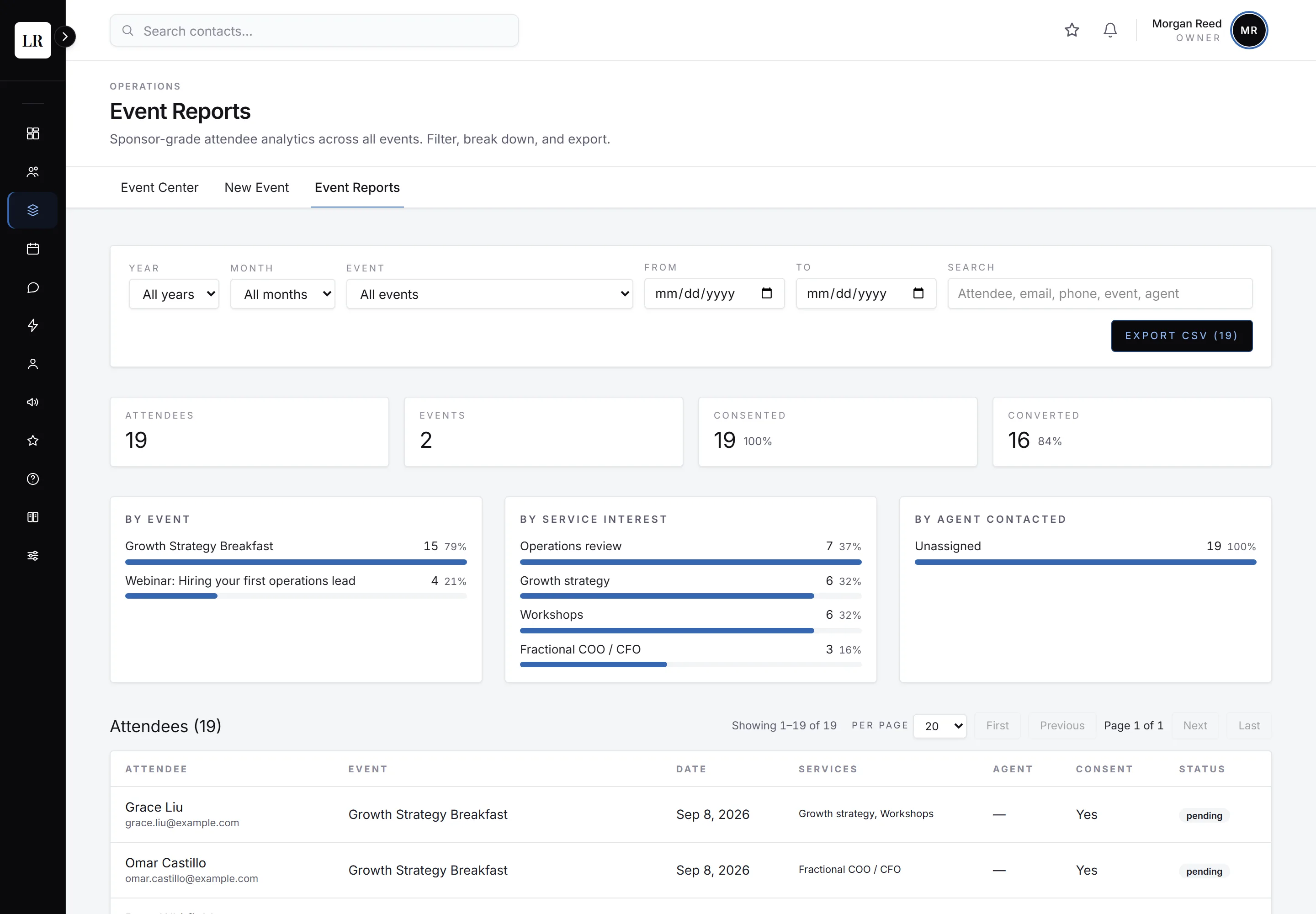Click the First pagination button

click(x=997, y=726)
